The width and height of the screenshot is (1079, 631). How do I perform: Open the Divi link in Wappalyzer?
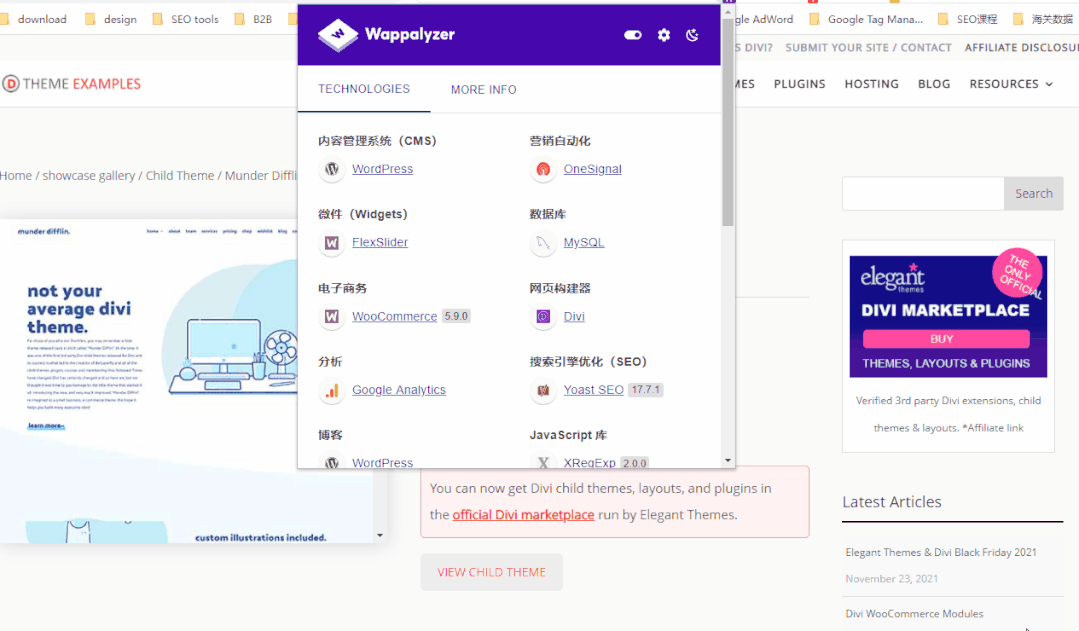click(x=574, y=317)
